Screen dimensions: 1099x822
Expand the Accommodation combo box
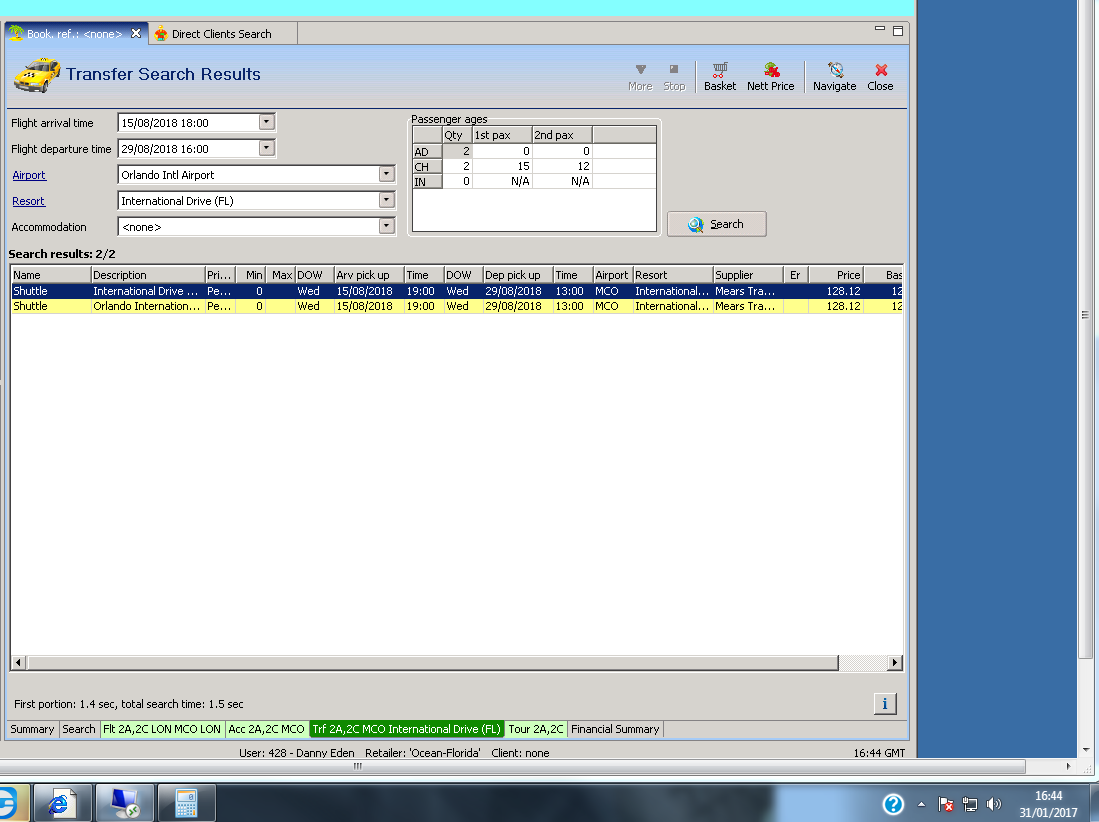pos(387,226)
